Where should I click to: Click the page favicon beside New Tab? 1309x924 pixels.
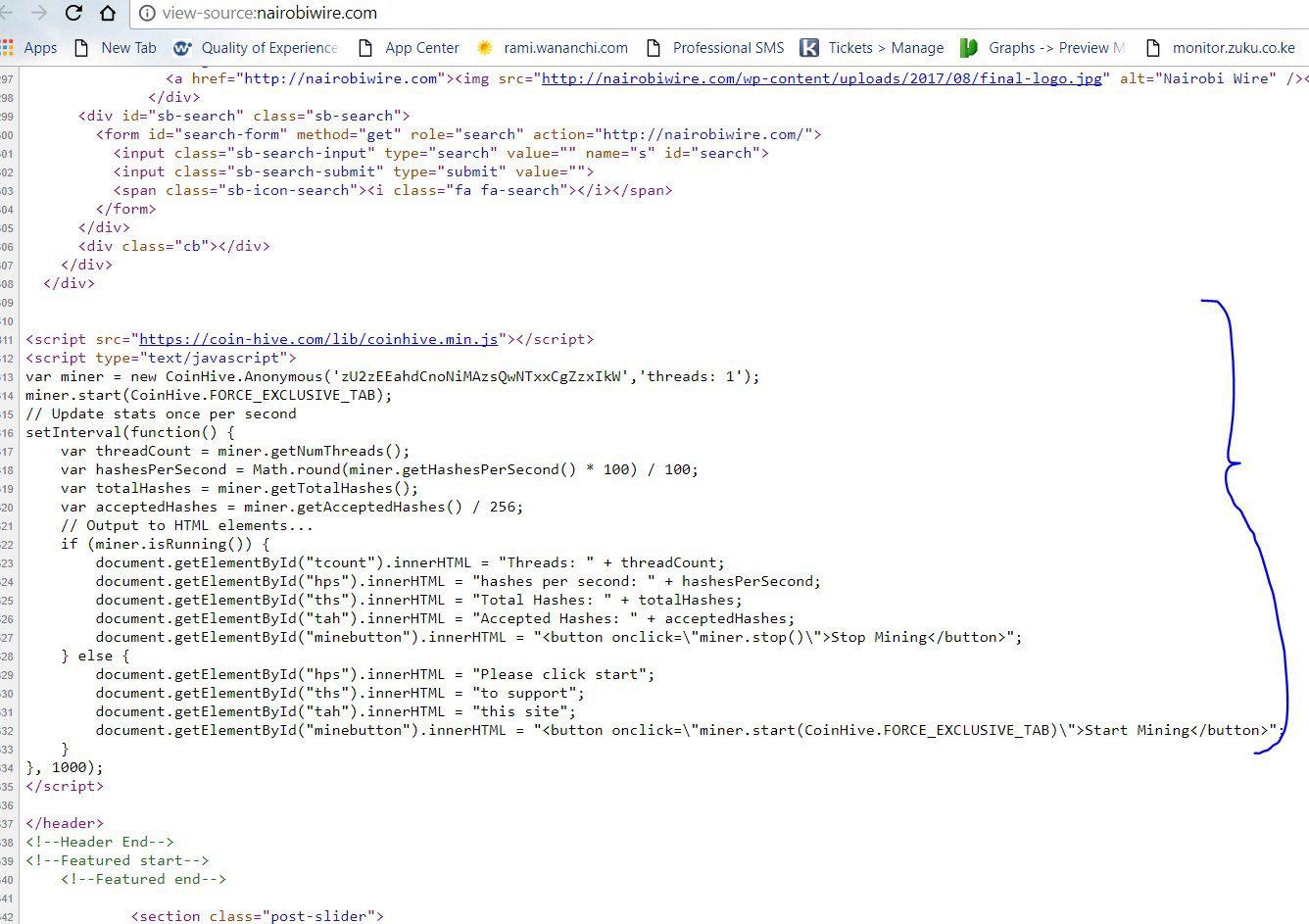pos(83,47)
